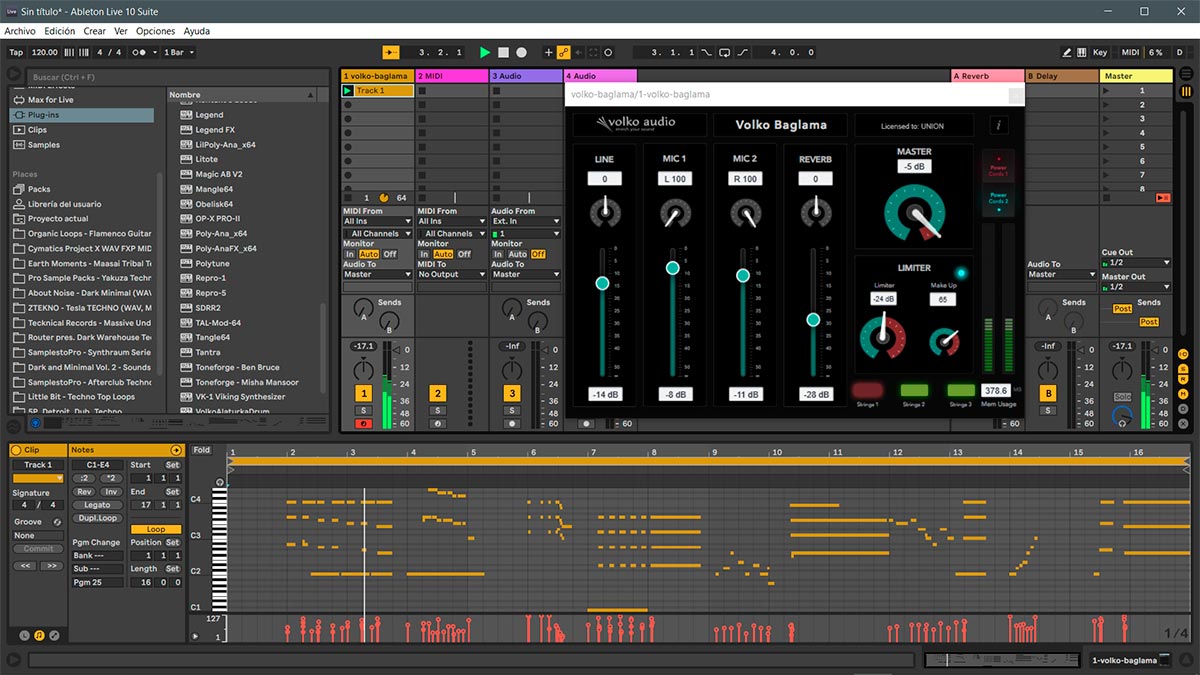Toggle computer MIDI keyboard icon
Image resolution: width=1200 pixels, height=675 pixels.
click(1083, 52)
